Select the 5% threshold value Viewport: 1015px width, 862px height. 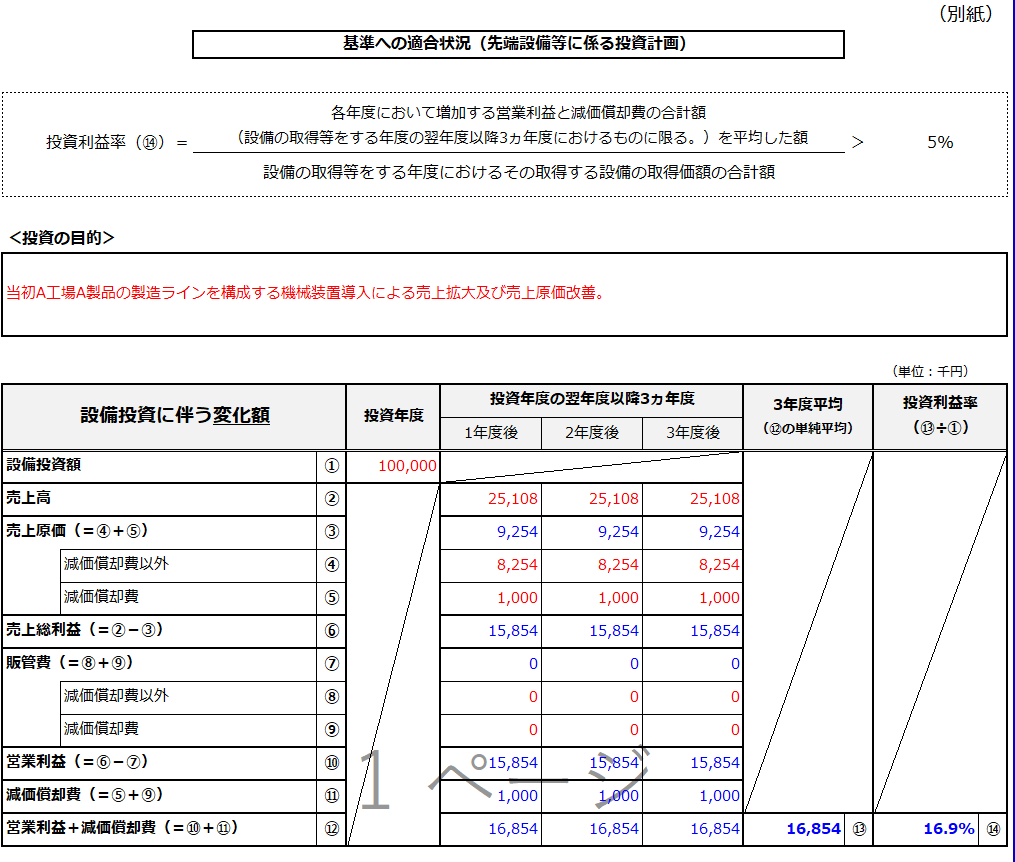(940, 142)
